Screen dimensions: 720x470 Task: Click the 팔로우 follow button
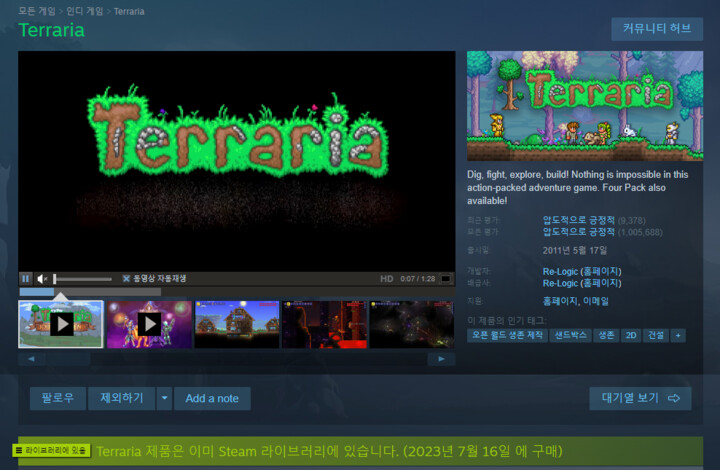click(x=58, y=398)
